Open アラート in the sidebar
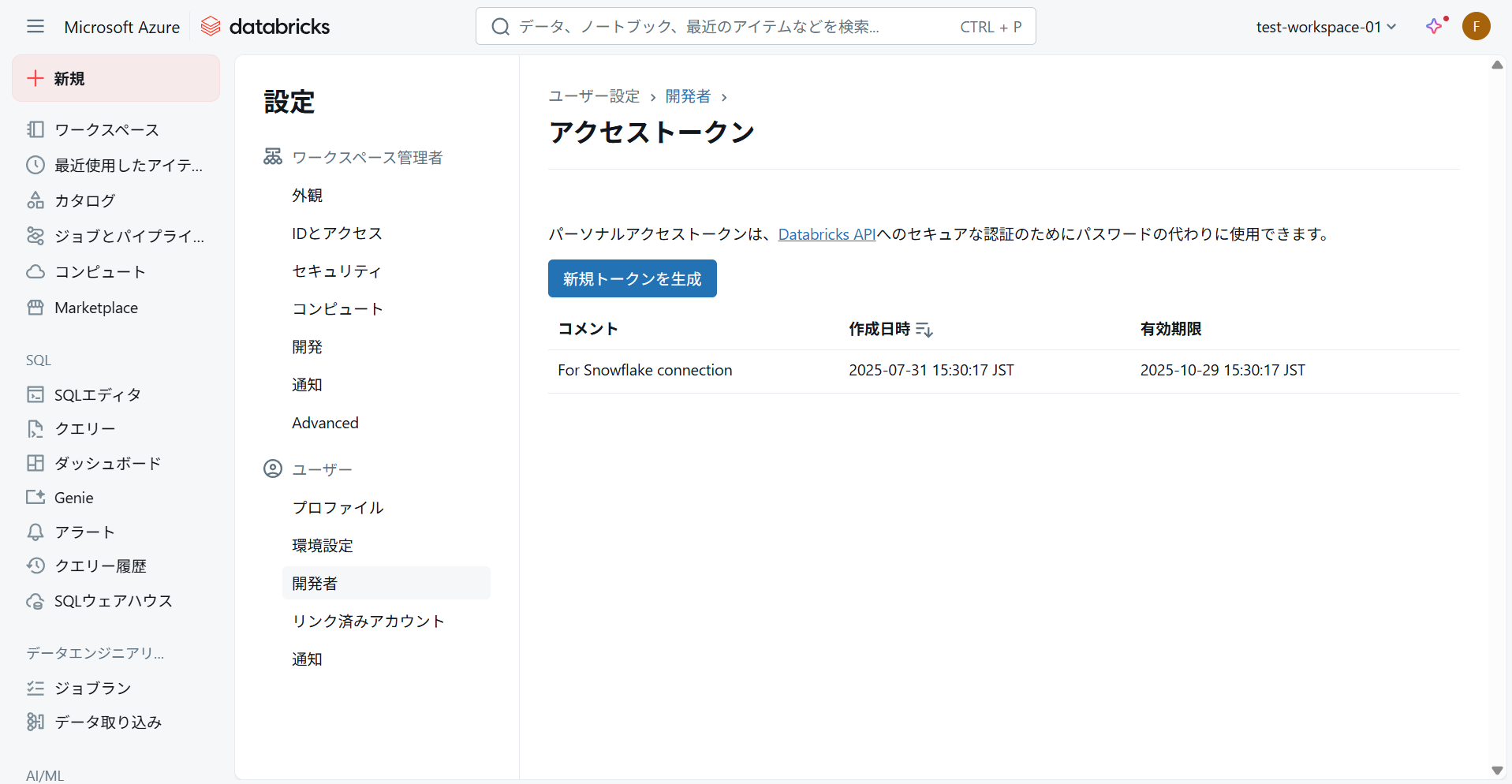Viewport: 1512px width, 784px height. (x=84, y=532)
